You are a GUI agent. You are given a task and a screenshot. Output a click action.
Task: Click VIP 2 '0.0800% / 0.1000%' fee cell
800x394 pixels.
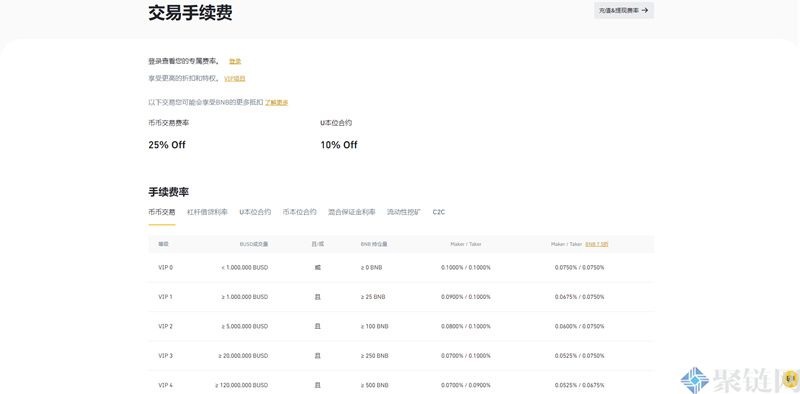466,327
